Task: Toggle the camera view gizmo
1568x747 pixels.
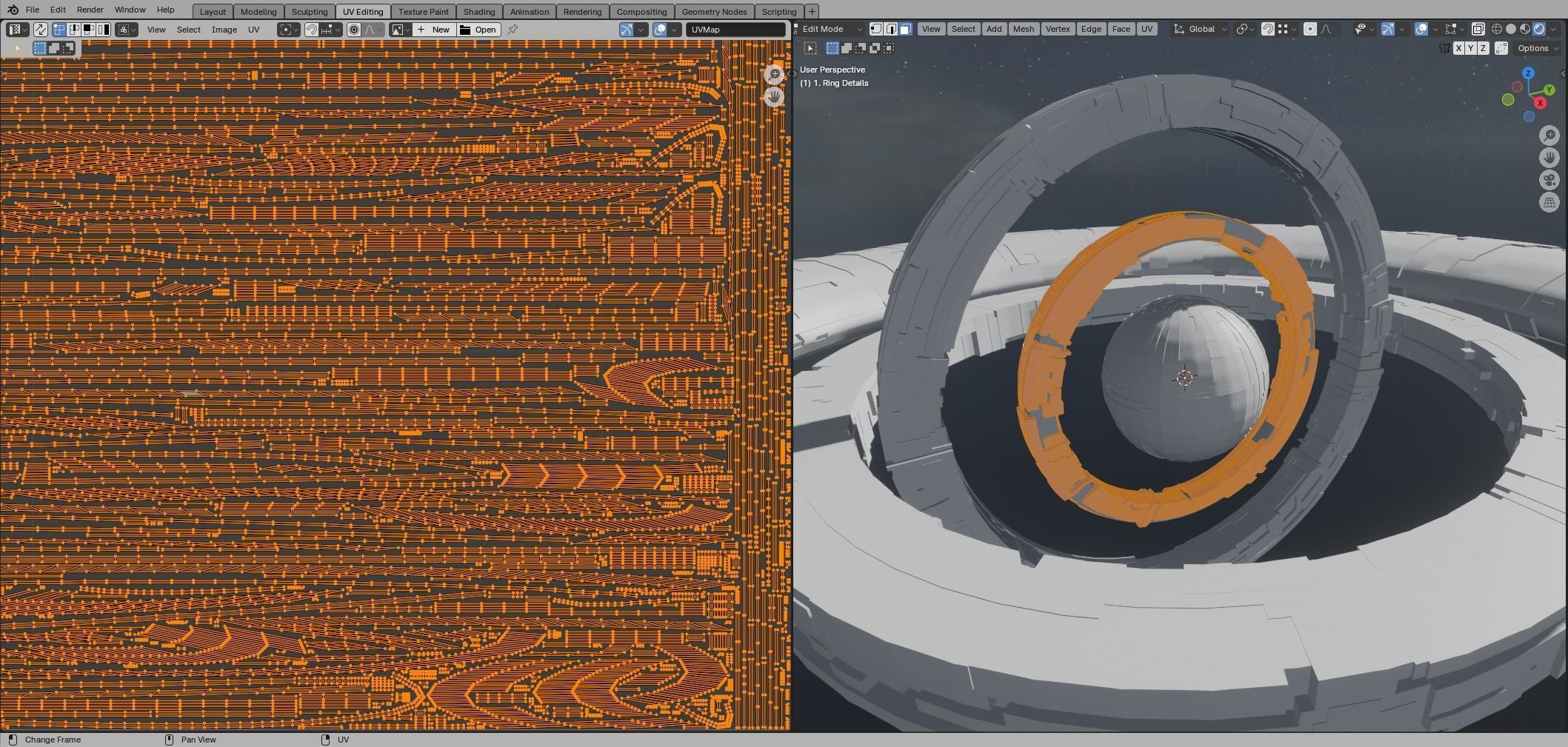Action: (1549, 180)
